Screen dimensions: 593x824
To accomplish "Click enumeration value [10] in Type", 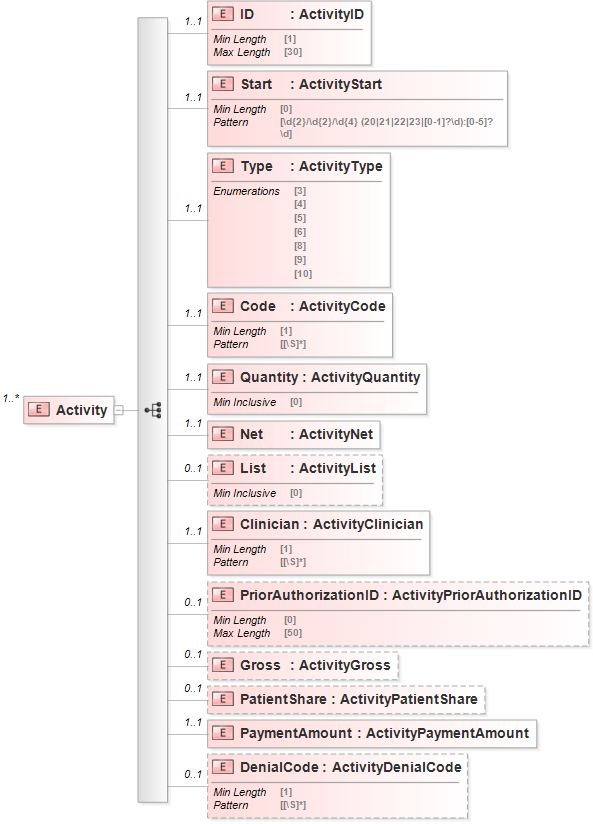I will 303,274.
